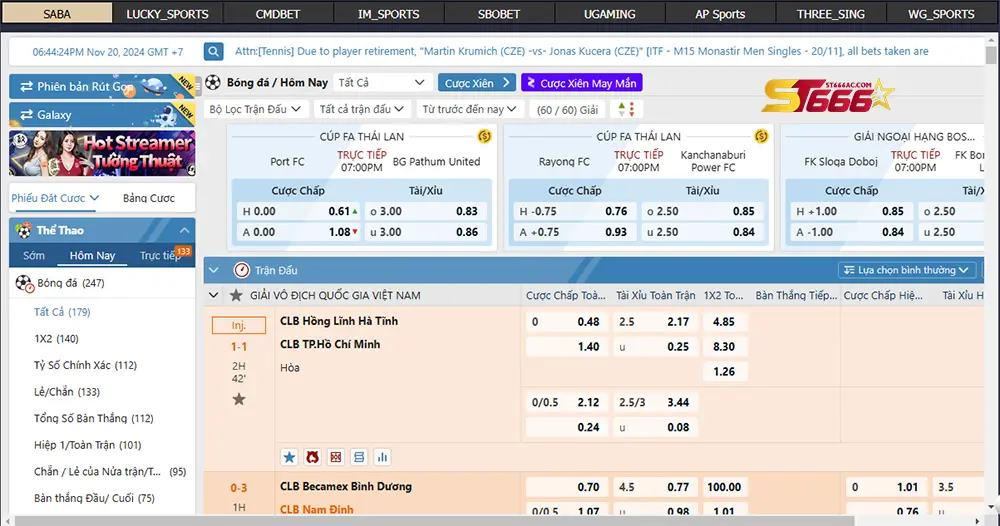The image size is (1000, 526).
Task: Click the ST666 logo
Action: coord(827,96)
